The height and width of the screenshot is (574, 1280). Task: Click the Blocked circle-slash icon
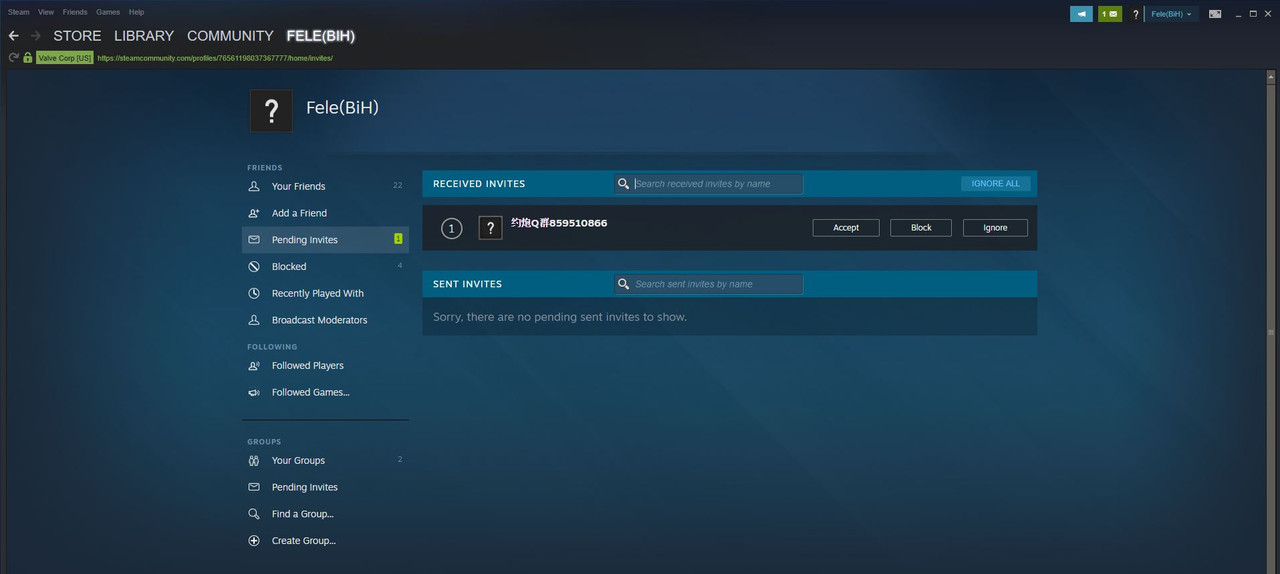pyautogui.click(x=254, y=267)
